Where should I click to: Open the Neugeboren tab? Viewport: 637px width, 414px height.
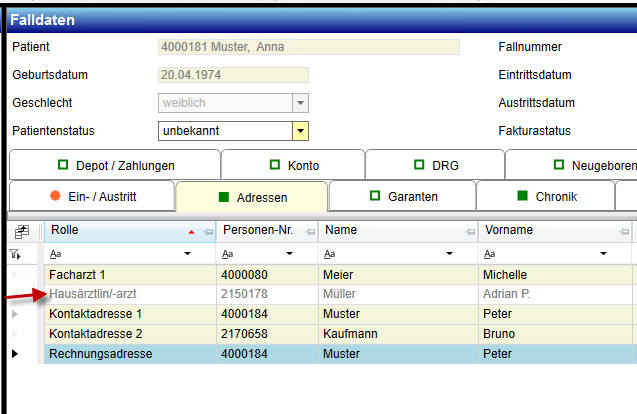pos(571,165)
